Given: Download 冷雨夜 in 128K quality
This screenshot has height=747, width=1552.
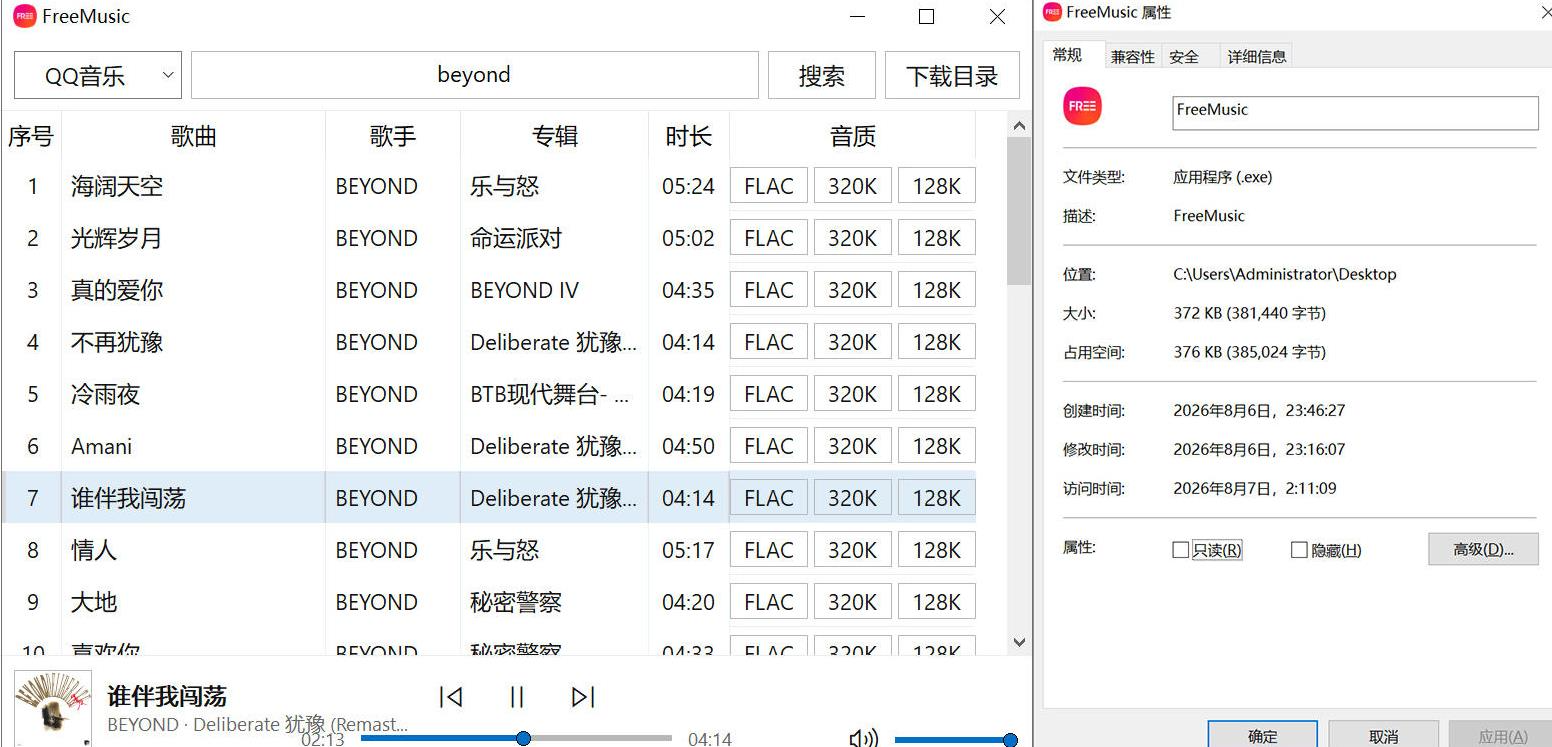Looking at the screenshot, I should [x=937, y=394].
